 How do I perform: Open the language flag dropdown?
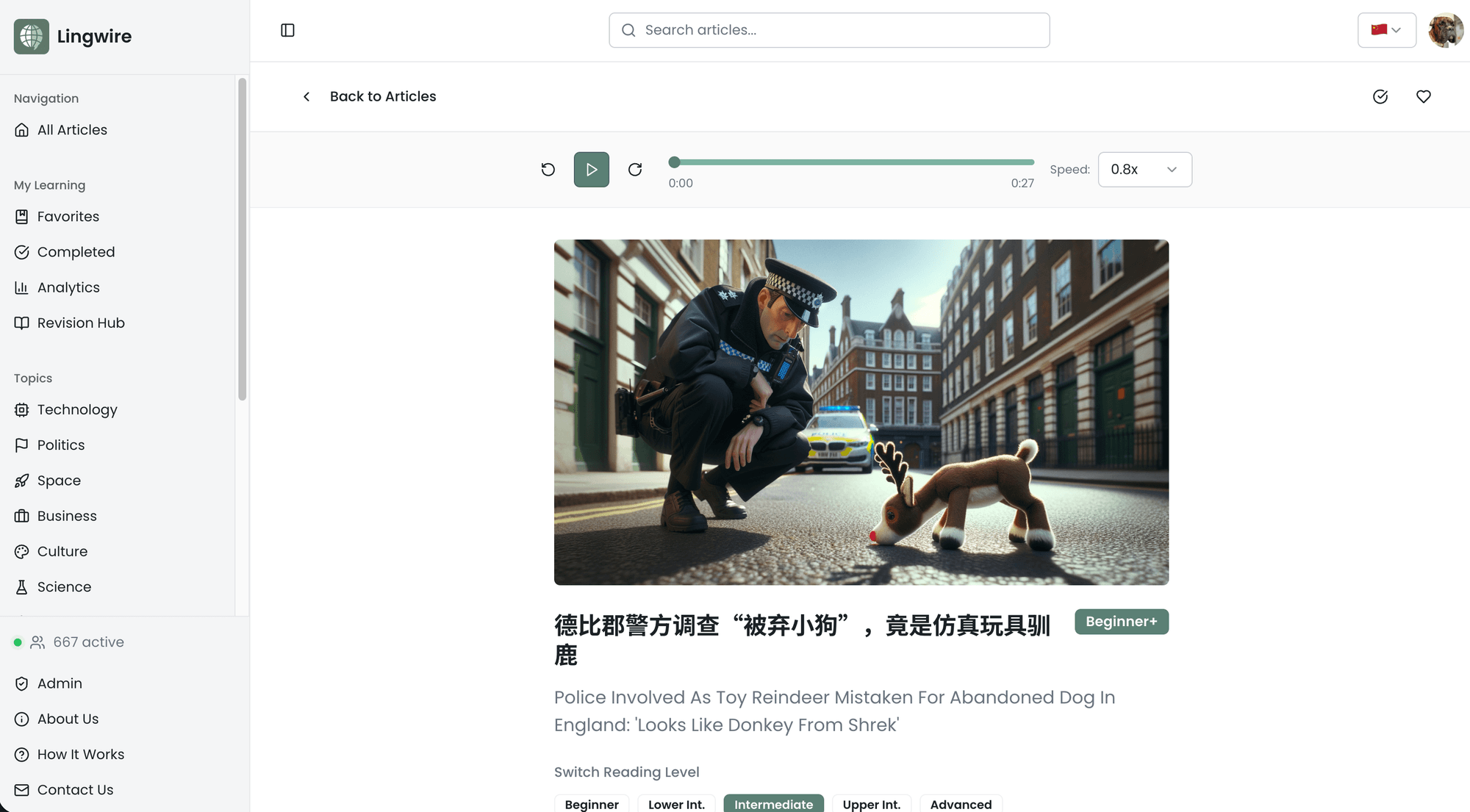[x=1386, y=30]
